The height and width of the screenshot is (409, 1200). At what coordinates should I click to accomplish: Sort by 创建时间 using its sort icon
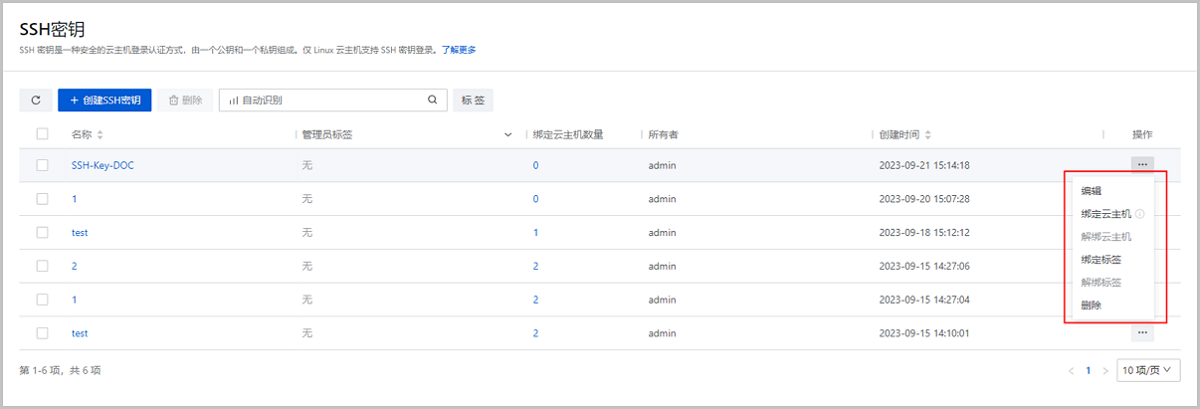coord(928,135)
